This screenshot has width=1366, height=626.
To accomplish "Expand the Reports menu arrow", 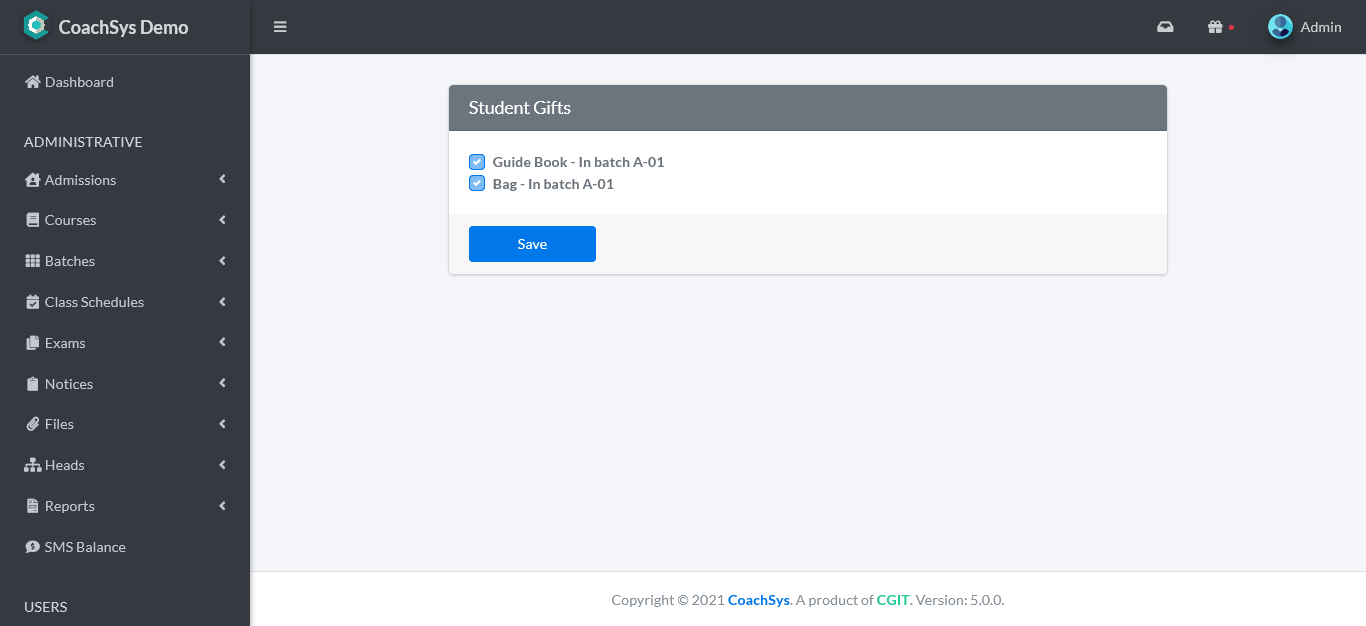I will pyautogui.click(x=222, y=506).
